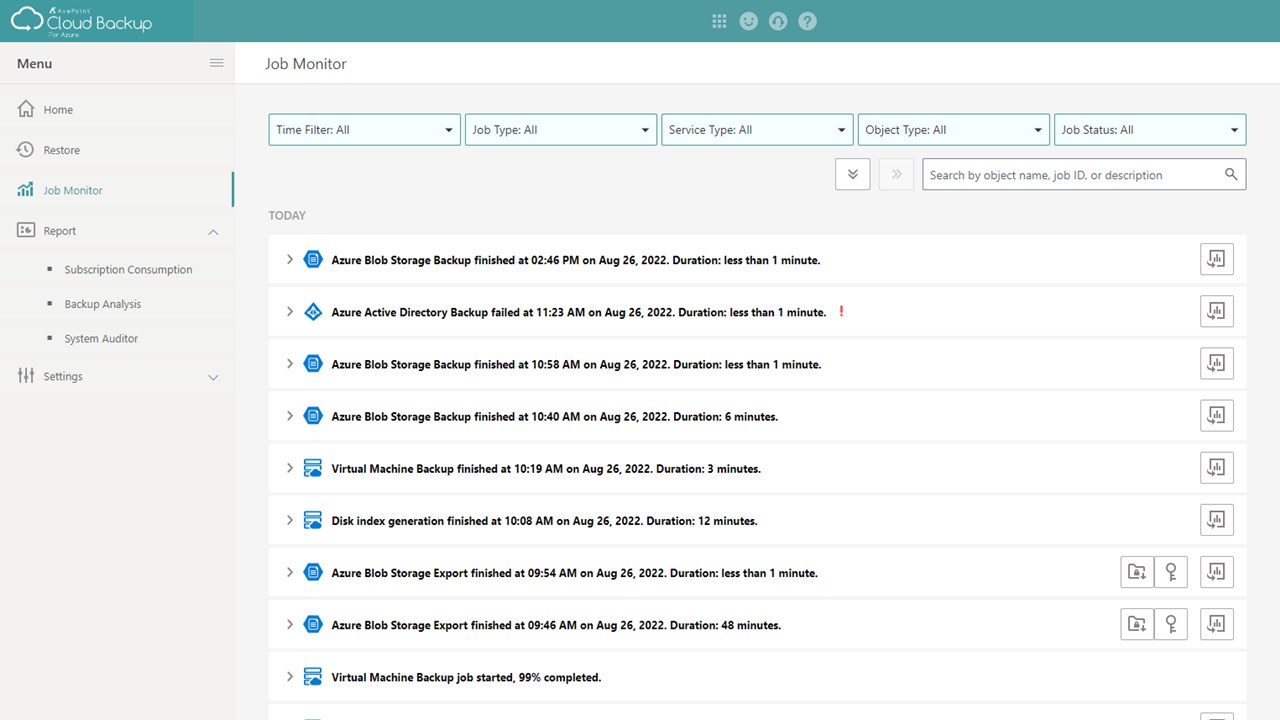The image size is (1280, 720).
Task: Click key icon for 09:46 AM Export
Action: 1171,624
